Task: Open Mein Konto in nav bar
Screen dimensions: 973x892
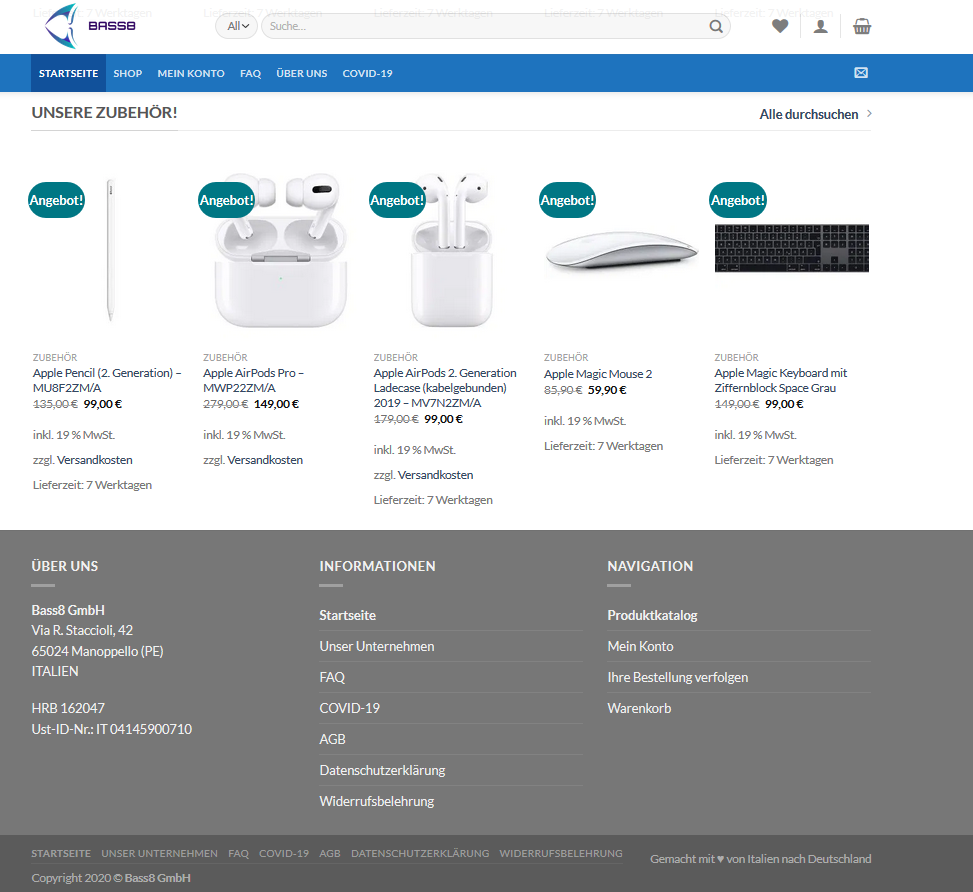Action: [191, 73]
